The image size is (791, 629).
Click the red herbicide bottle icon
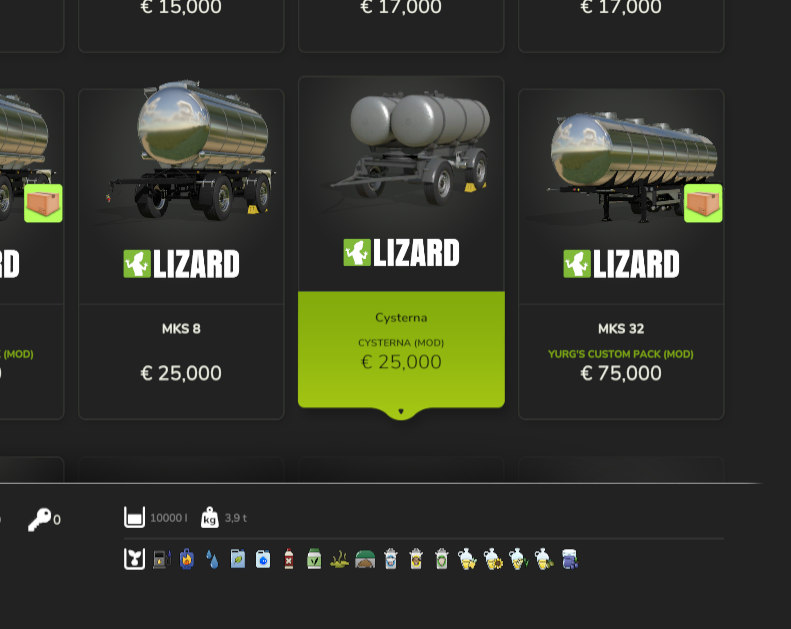289,559
